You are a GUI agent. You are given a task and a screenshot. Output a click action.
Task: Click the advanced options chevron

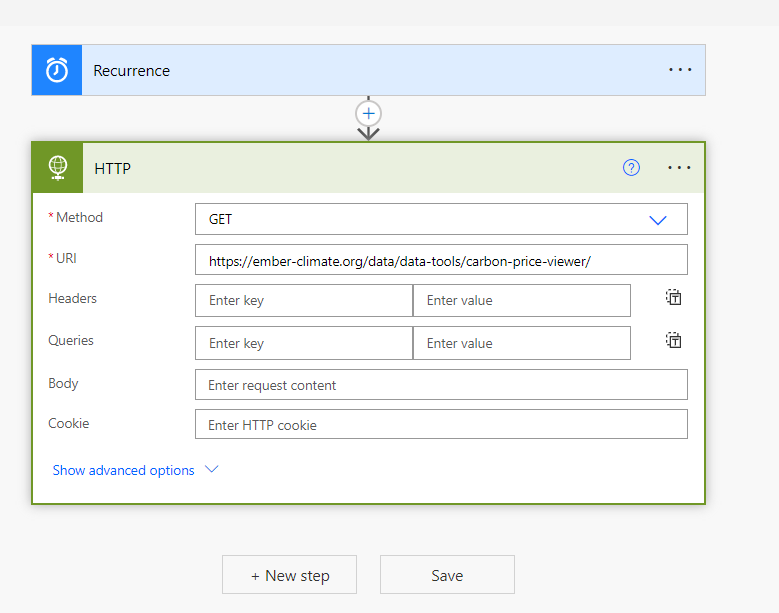point(211,469)
